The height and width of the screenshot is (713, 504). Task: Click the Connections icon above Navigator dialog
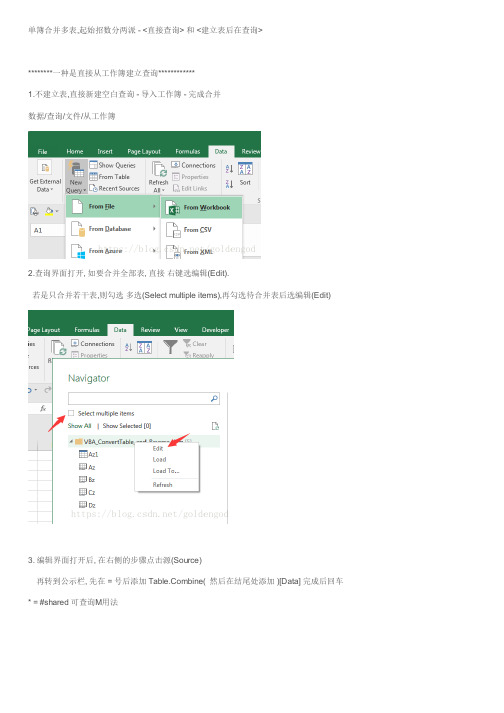tap(75, 343)
